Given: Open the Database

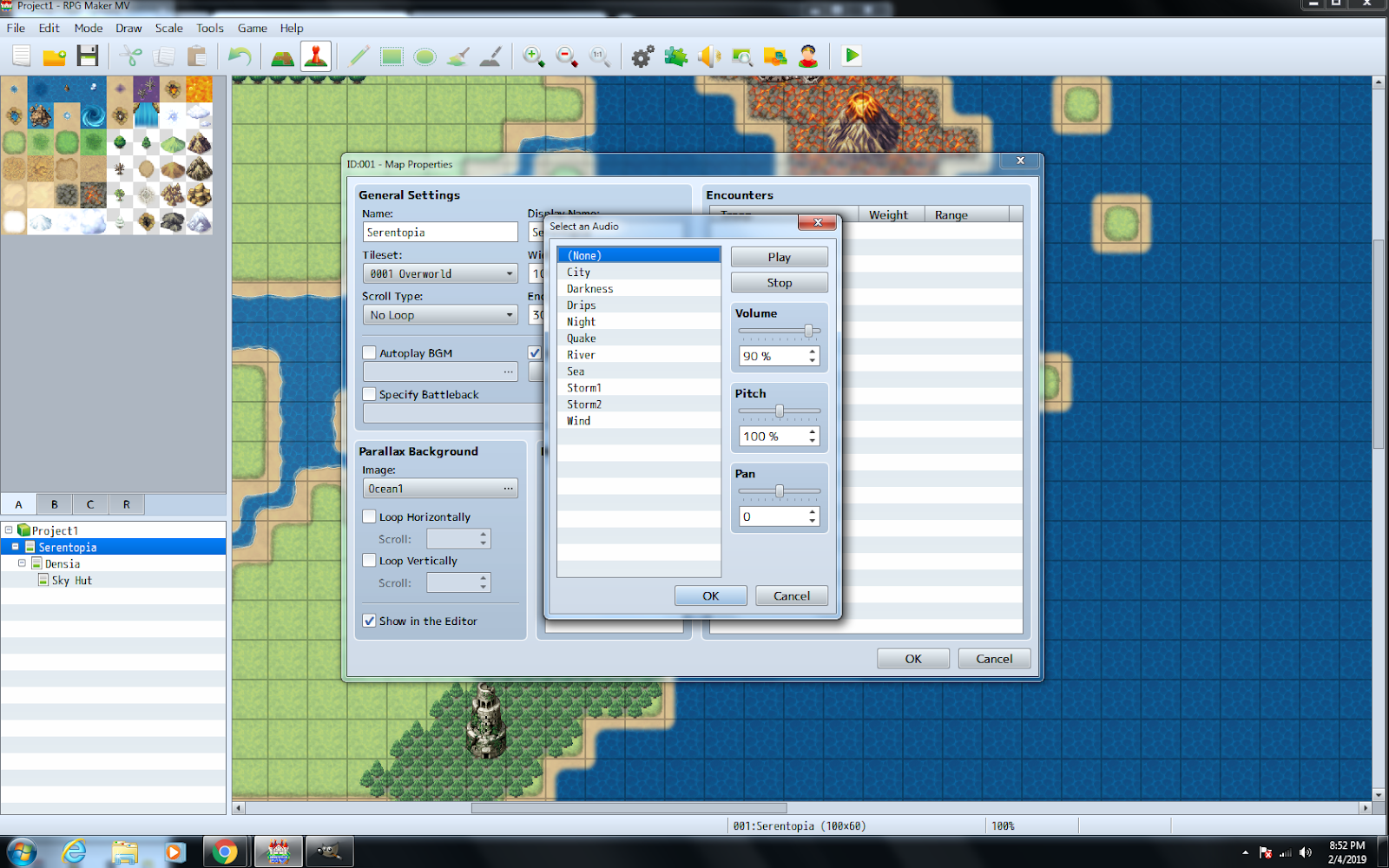Looking at the screenshot, I should (x=642, y=56).
